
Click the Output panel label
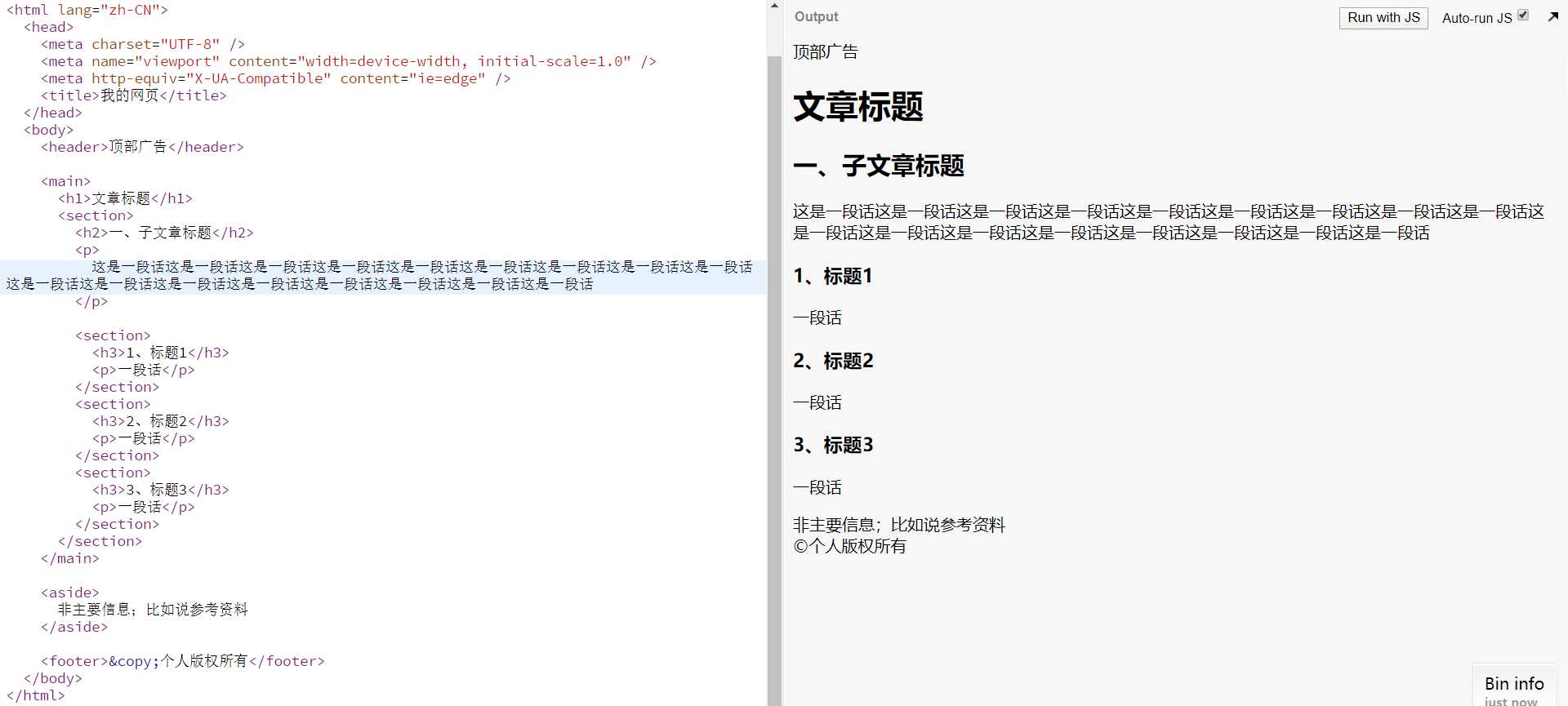pyautogui.click(x=816, y=16)
